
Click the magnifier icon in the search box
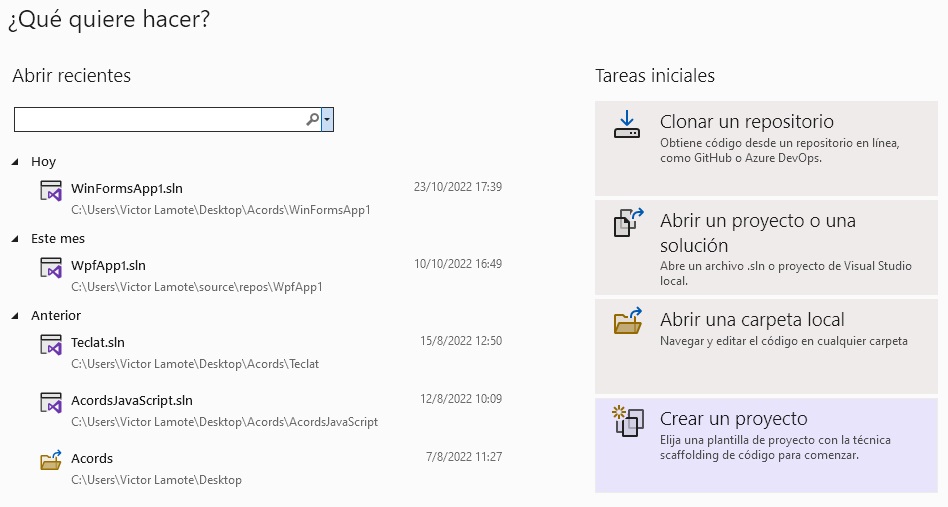pyautogui.click(x=313, y=120)
